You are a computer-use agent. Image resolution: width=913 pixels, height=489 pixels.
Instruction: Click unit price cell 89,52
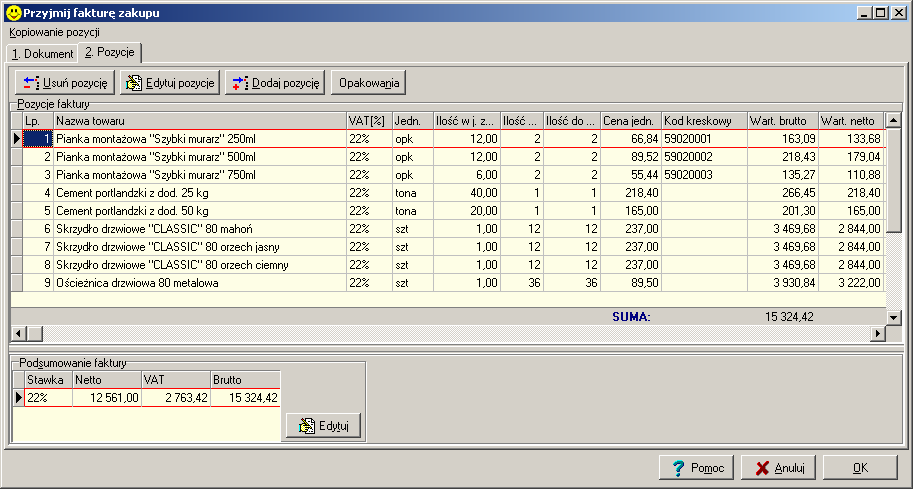(631, 157)
